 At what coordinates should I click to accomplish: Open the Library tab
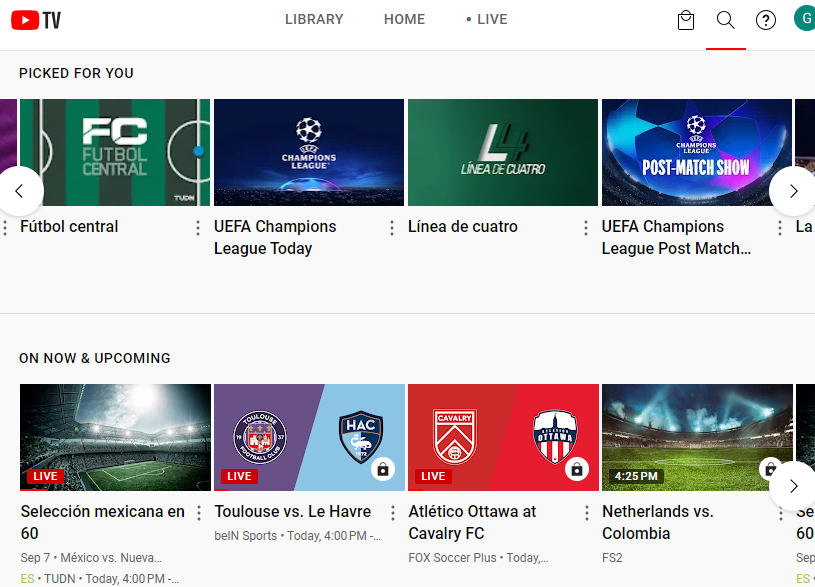coord(314,19)
